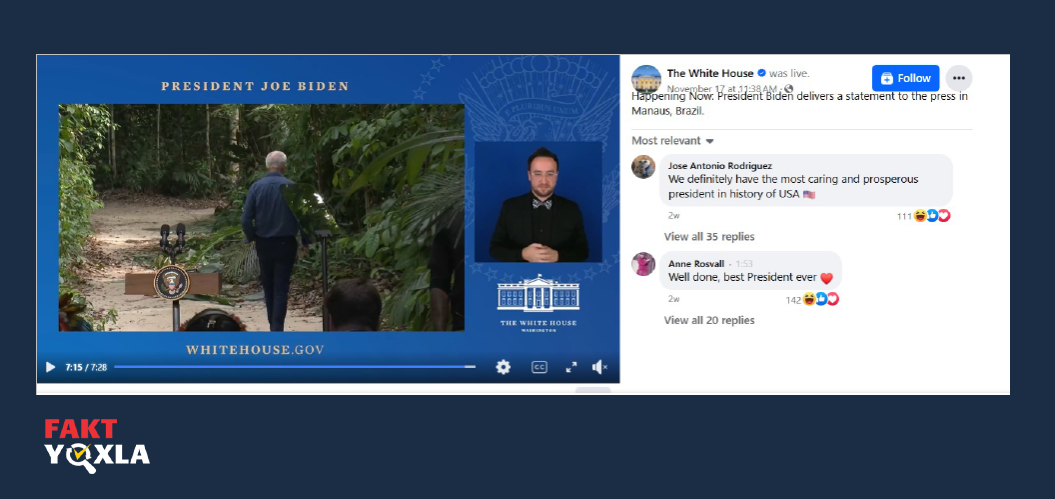Follow The White House page

coord(906,78)
